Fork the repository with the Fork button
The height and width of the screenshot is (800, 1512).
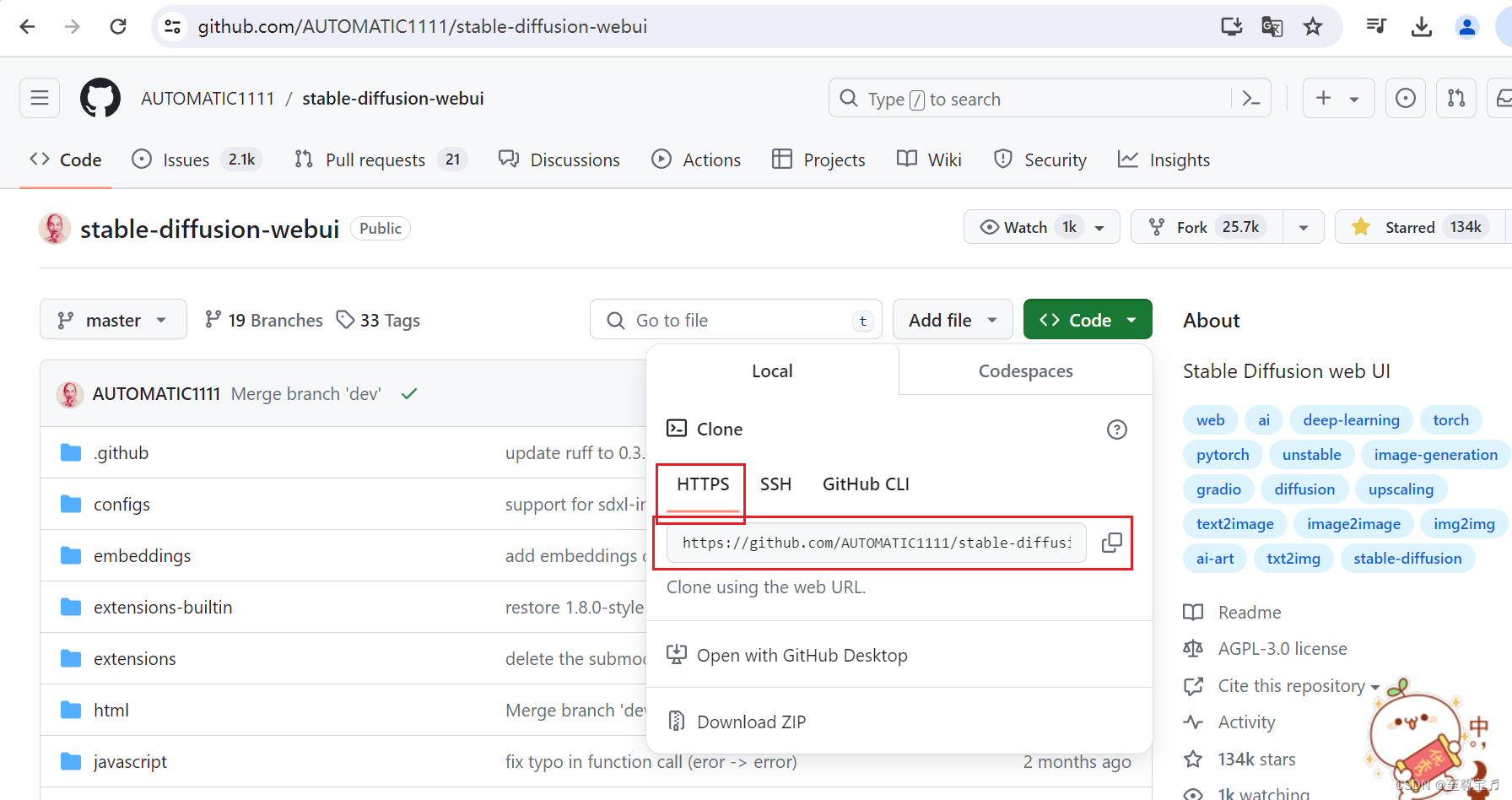tap(1207, 227)
